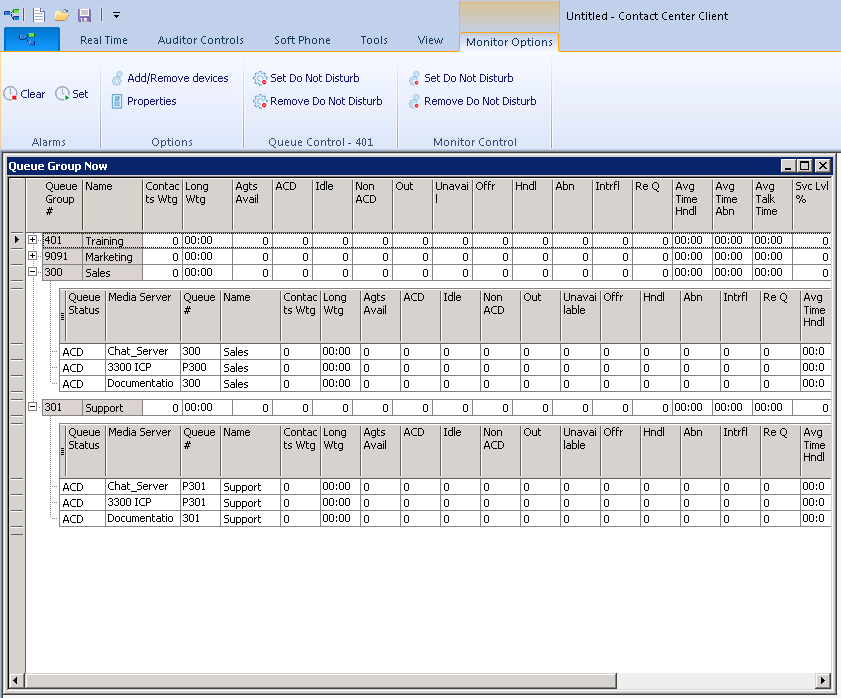Expand the 9091 Marketing queue group
Viewport: 841px width, 698px height.
pyautogui.click(x=32, y=256)
